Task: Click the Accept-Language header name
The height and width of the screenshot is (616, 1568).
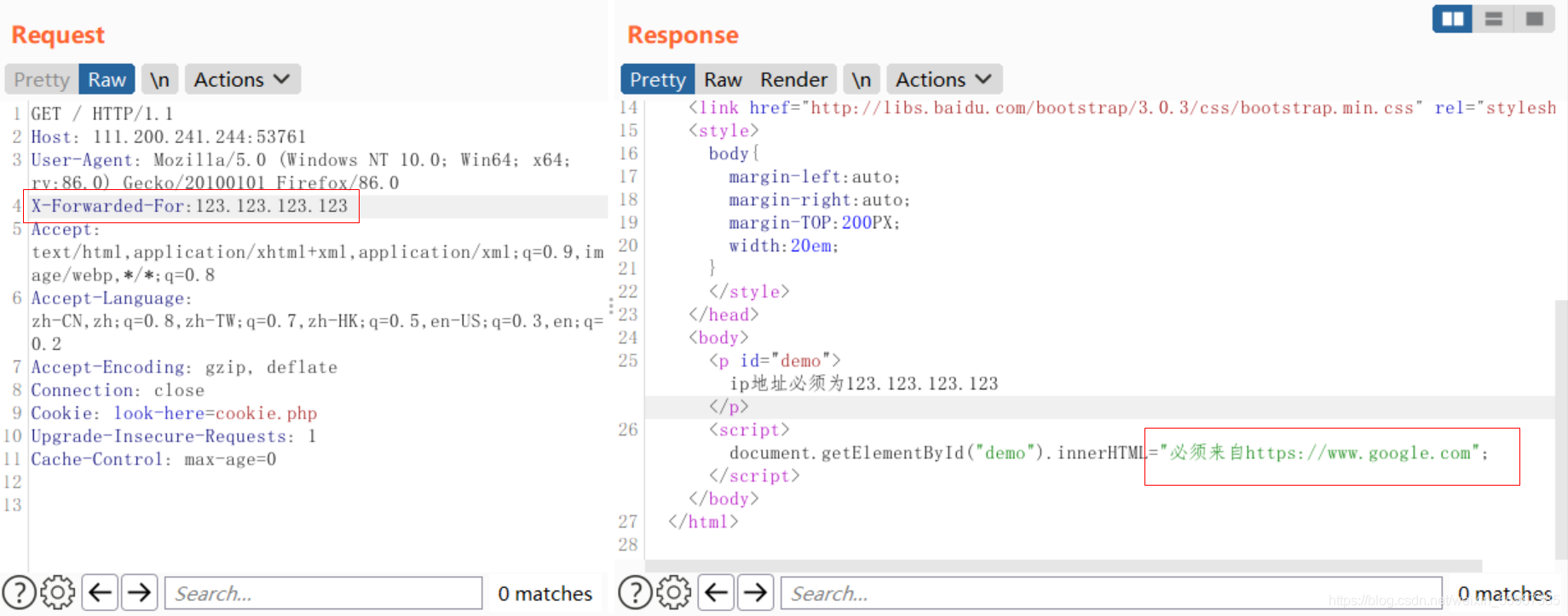Action: coord(112,298)
